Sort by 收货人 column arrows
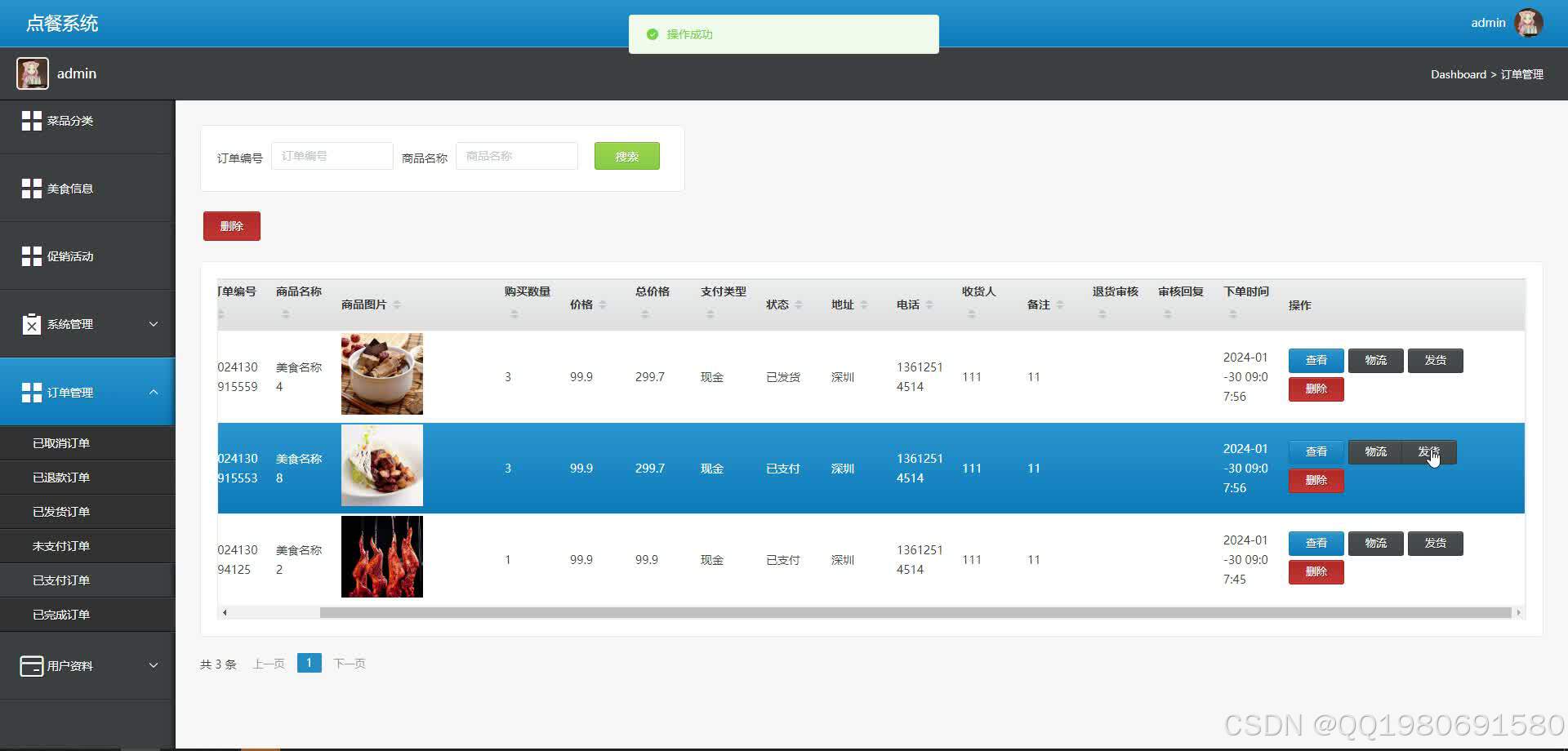Image resolution: width=1568 pixels, height=751 pixels. tap(972, 314)
